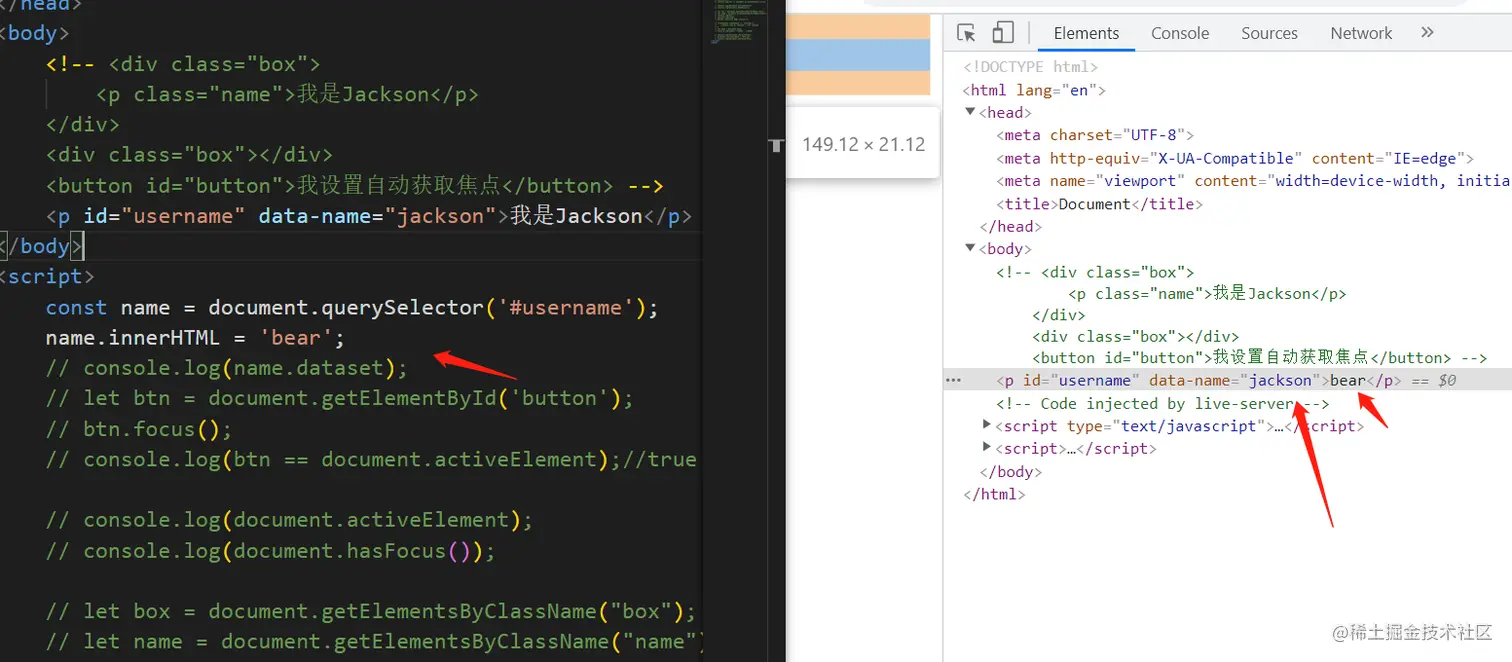
Task: Click the getElementsByClassName("box") comment line
Action: click(370, 611)
